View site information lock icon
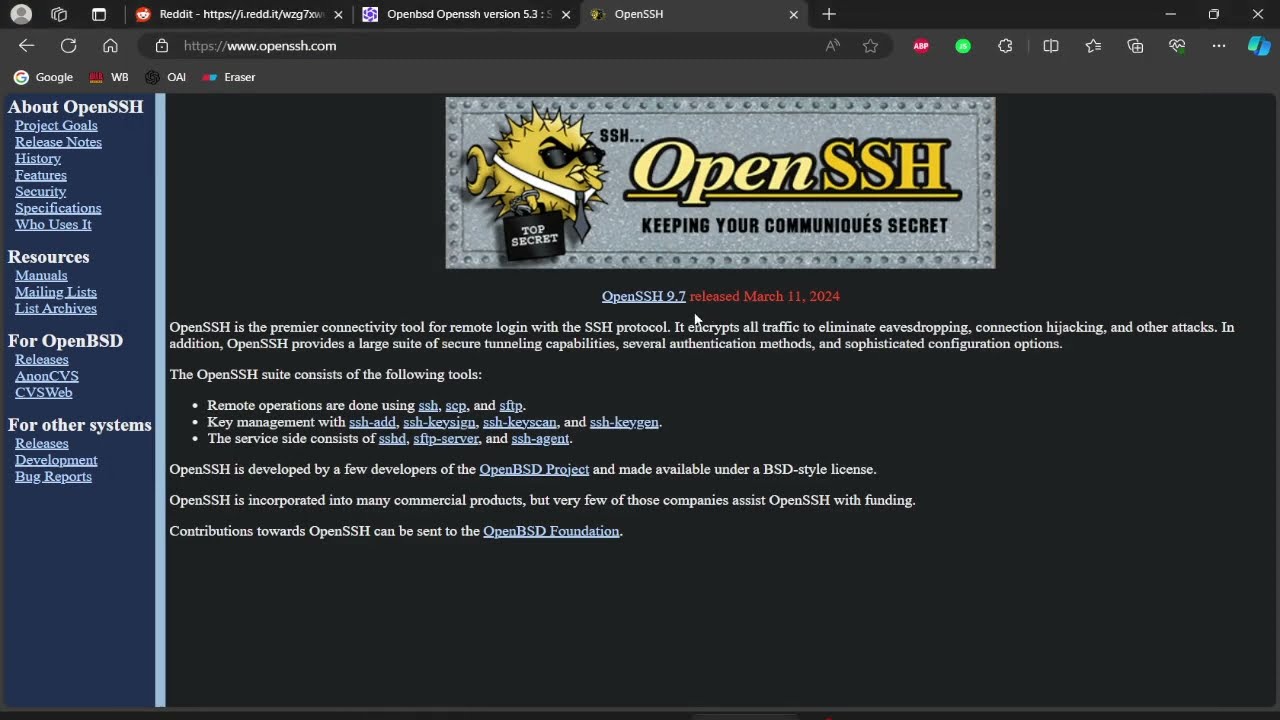Screen dimensions: 1280x720 click(x=162, y=46)
